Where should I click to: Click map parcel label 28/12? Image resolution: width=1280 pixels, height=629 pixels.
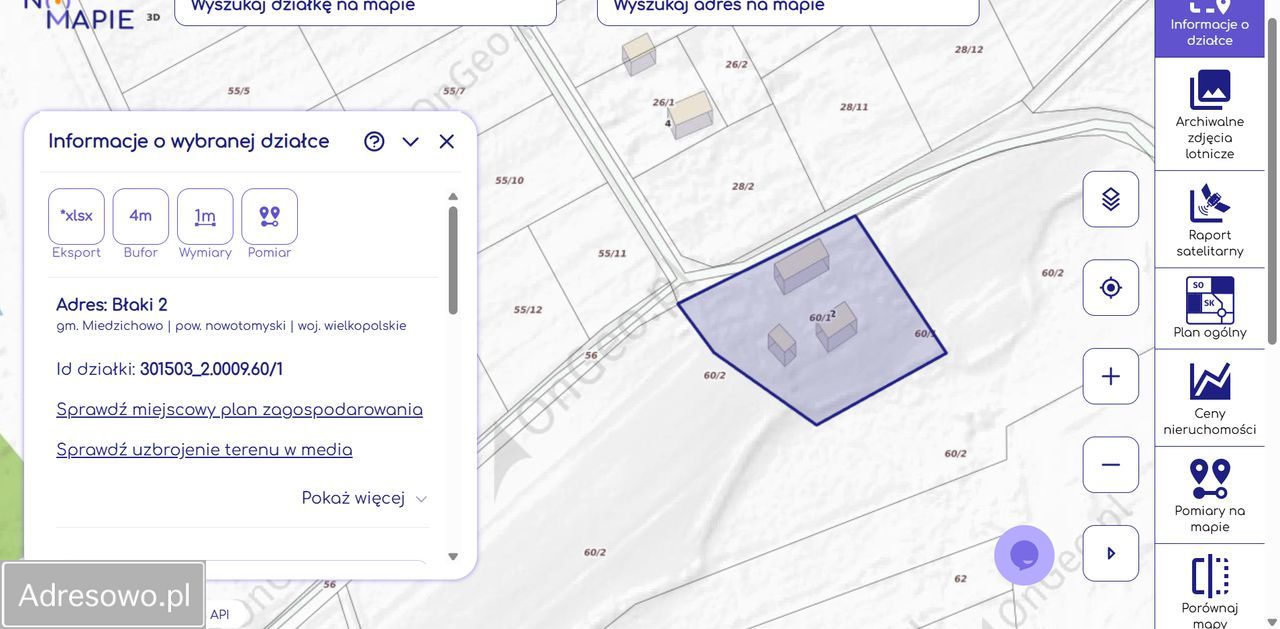click(x=969, y=49)
